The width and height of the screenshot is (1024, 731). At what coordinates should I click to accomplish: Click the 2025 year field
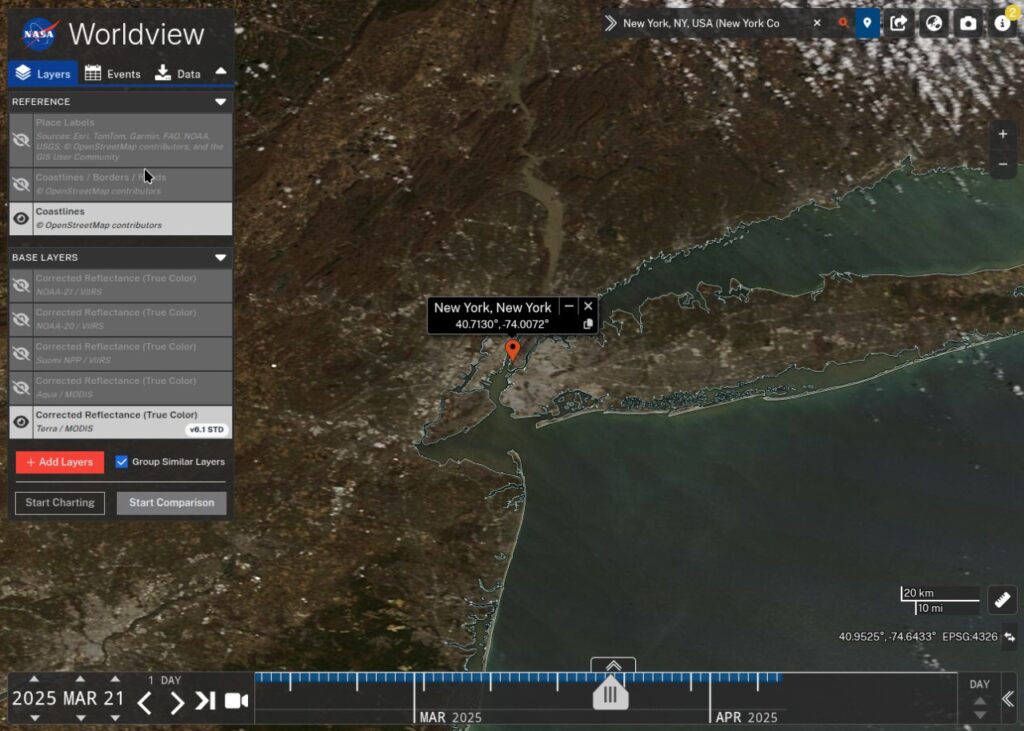pyautogui.click(x=35, y=698)
